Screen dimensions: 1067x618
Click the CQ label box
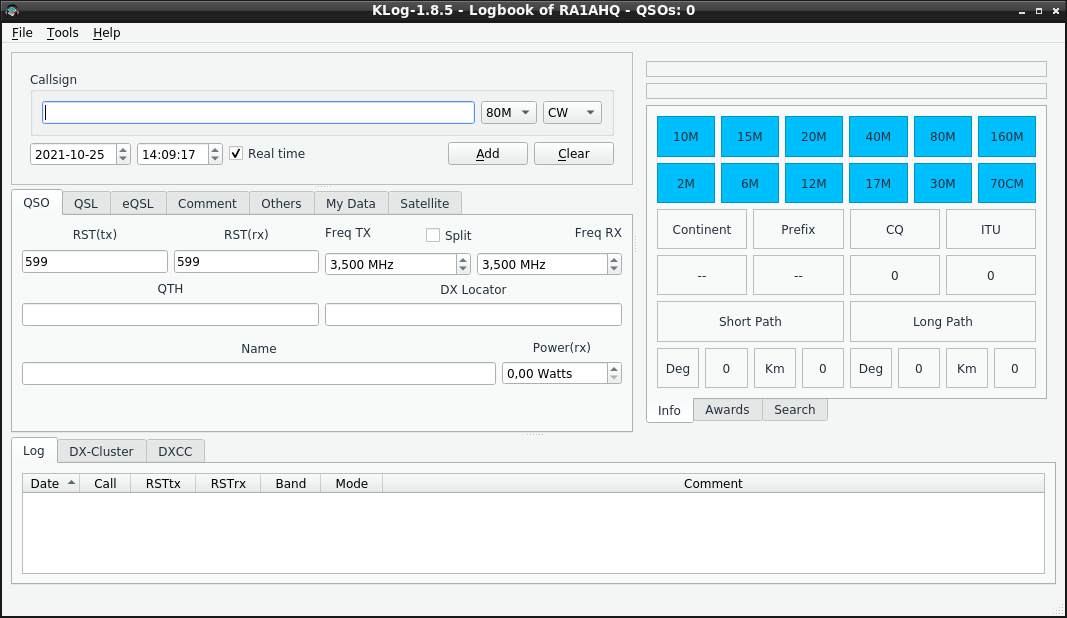[x=895, y=229]
